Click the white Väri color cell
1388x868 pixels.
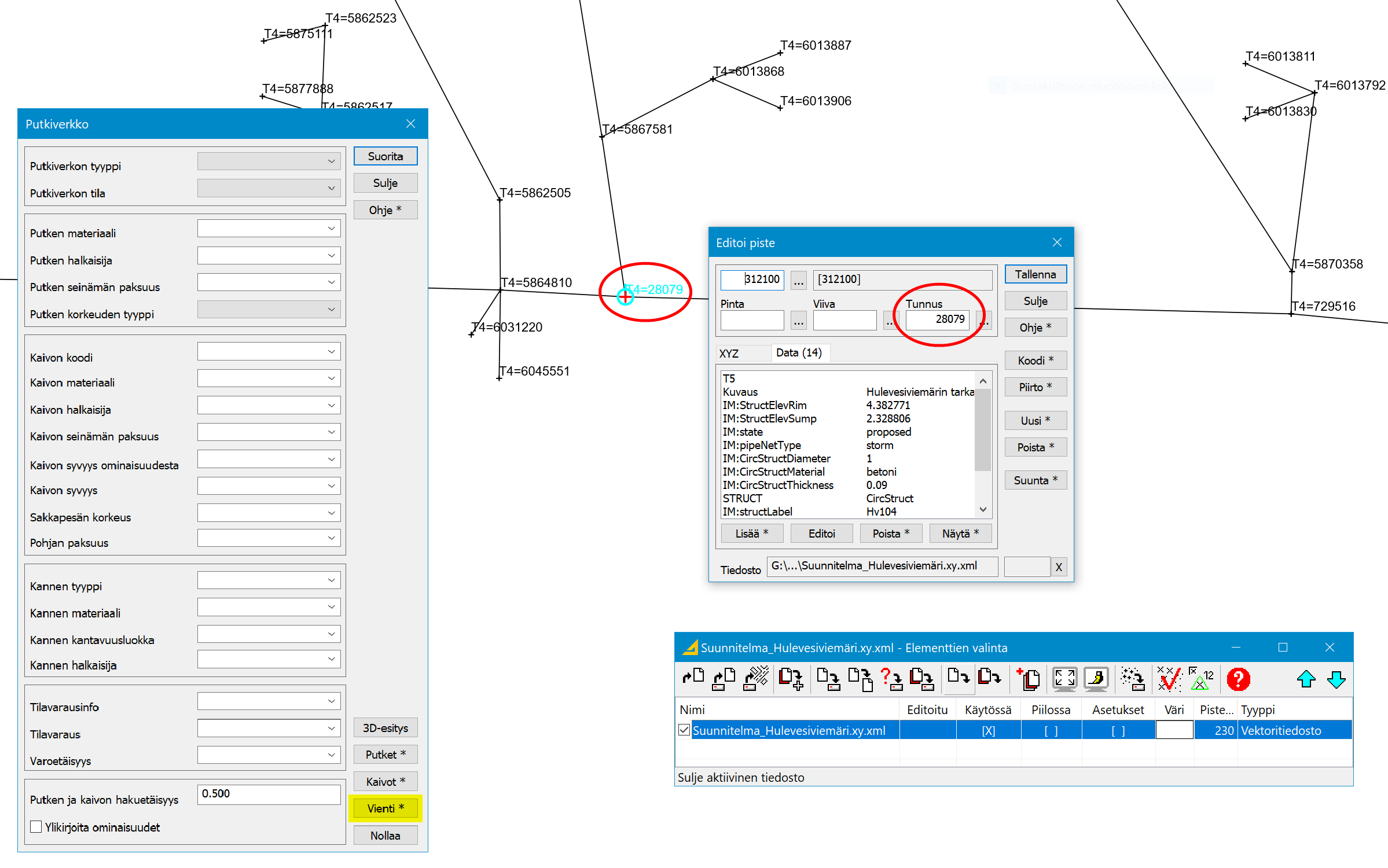coord(1174,731)
